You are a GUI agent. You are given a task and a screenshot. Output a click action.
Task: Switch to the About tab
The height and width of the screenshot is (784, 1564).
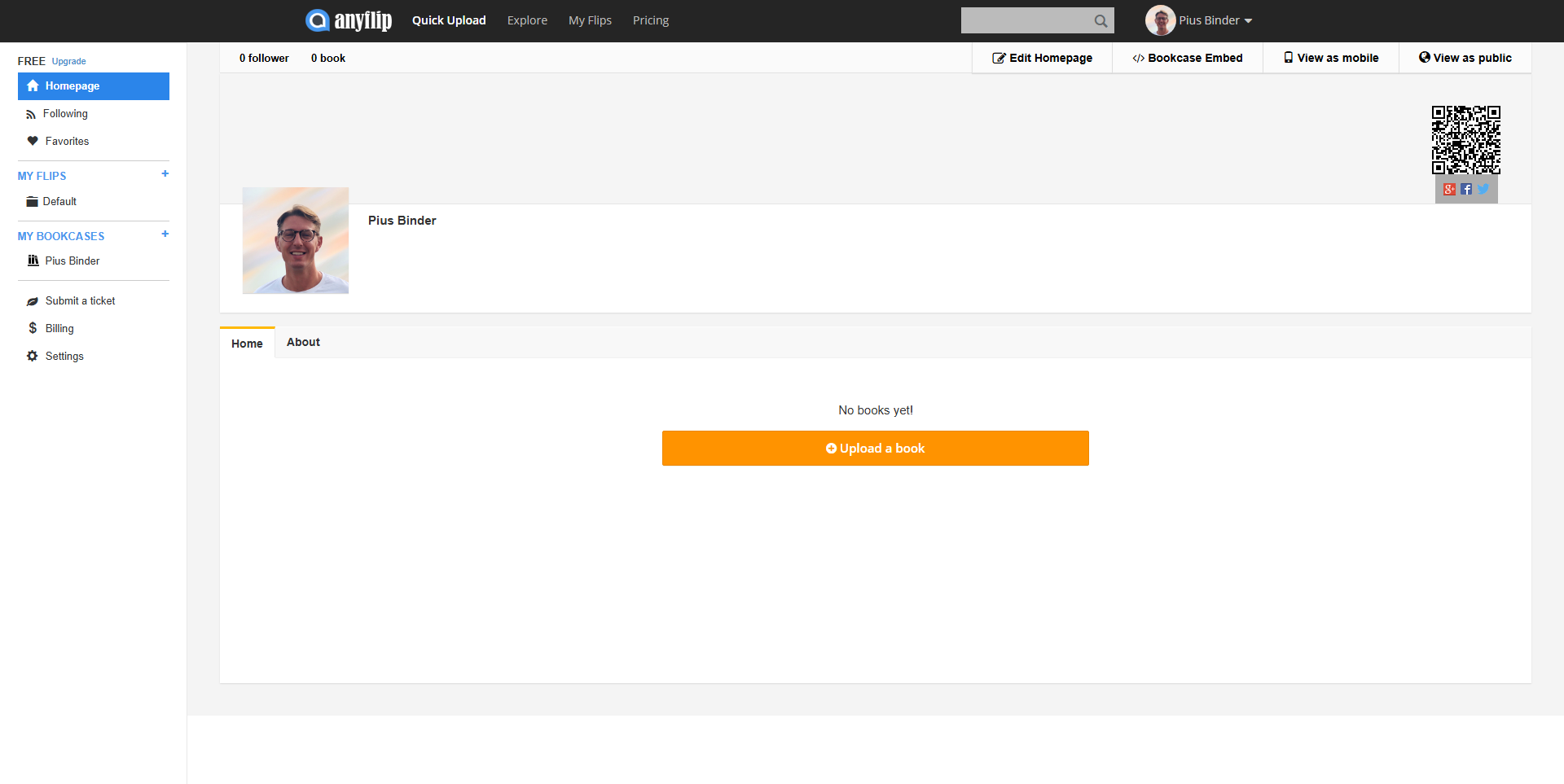point(303,343)
